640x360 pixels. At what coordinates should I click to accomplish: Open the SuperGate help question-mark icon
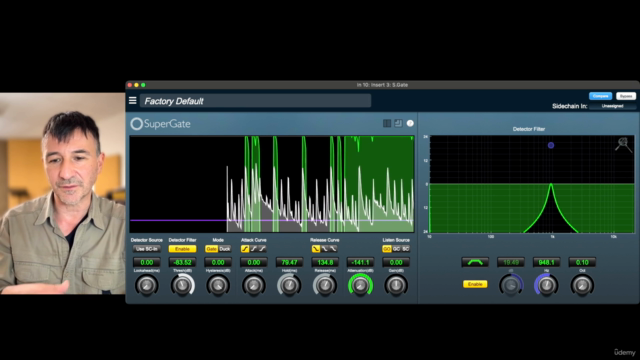[x=410, y=123]
